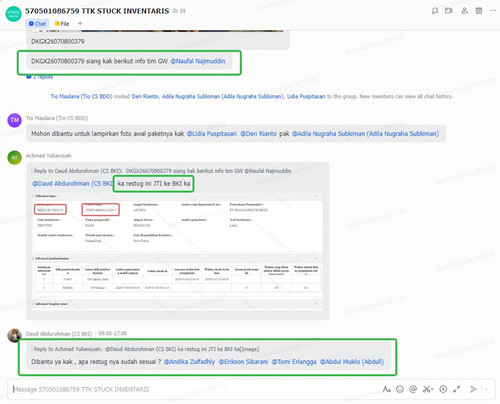Open the sidebar panel icon in header
The height and width of the screenshot is (404, 500).
479,11
